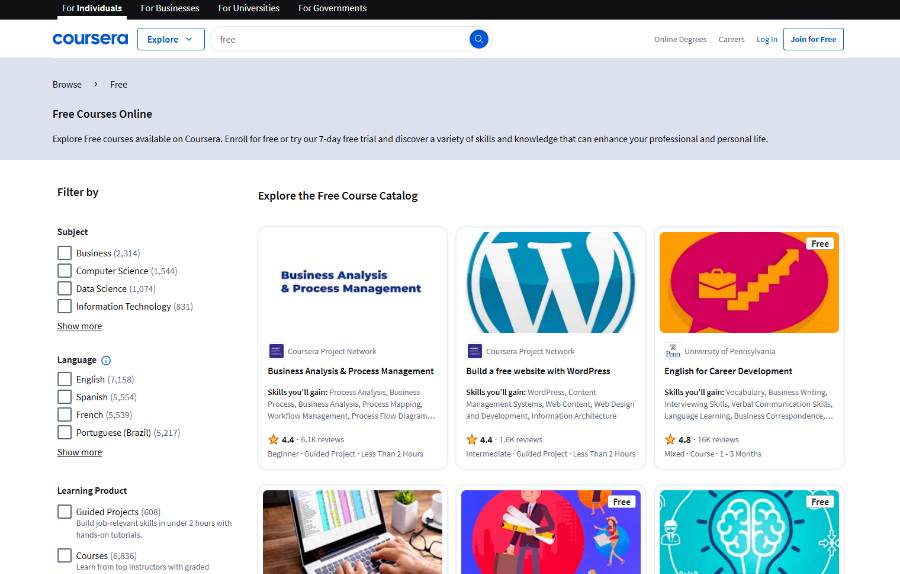Click "Mixed · Course · 1 - 3 Months" text

(x=713, y=454)
